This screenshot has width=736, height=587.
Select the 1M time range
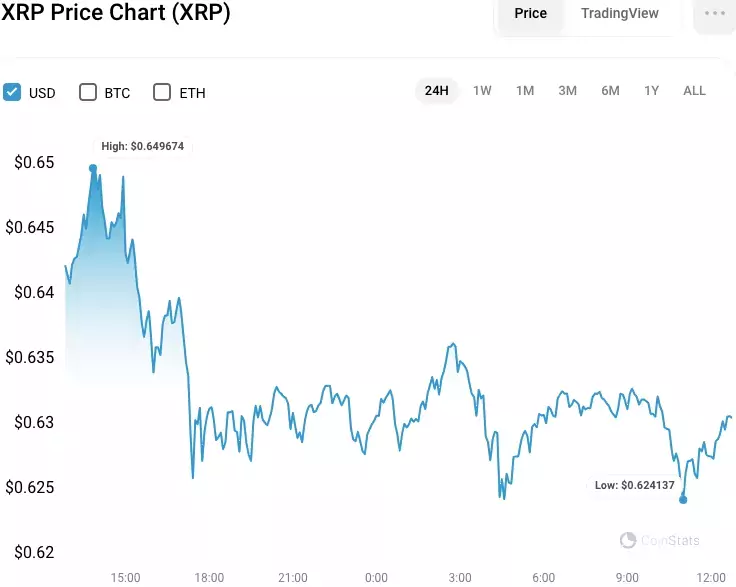pyautogui.click(x=525, y=91)
